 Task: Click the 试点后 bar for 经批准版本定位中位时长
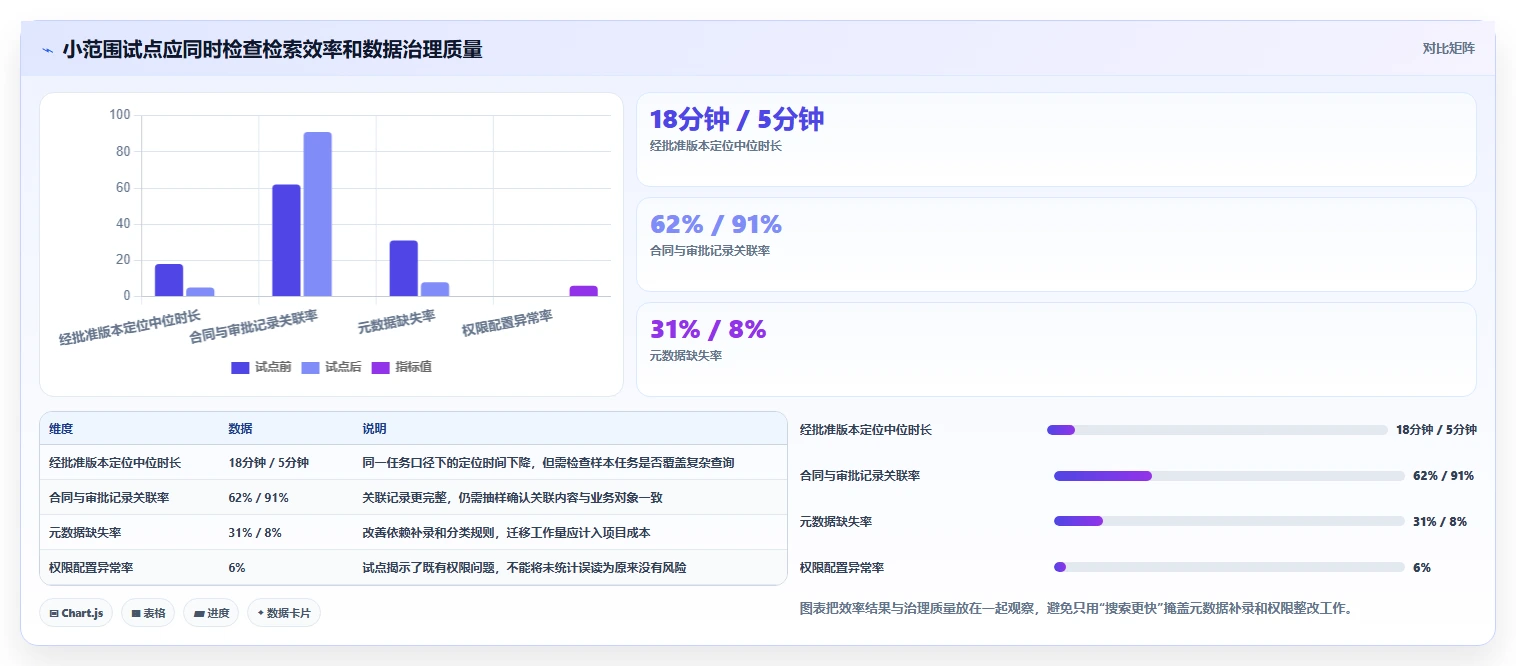point(200,292)
